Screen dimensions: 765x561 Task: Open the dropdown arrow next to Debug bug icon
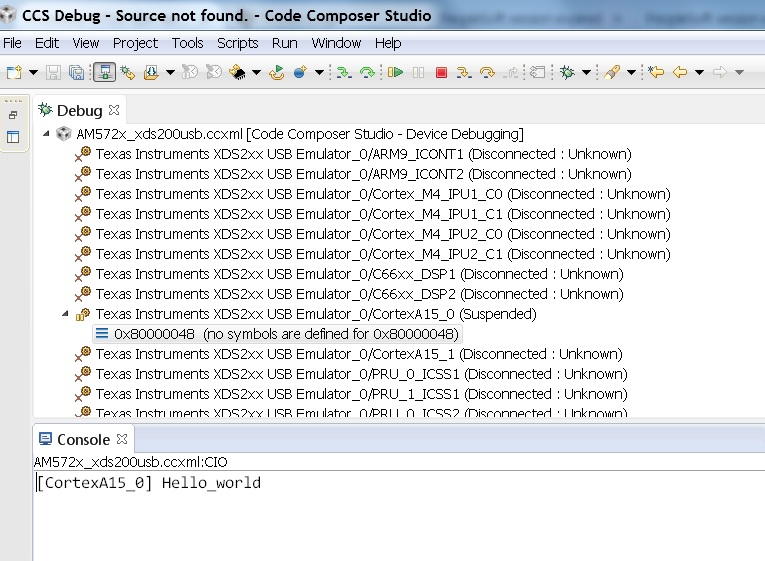coord(585,72)
